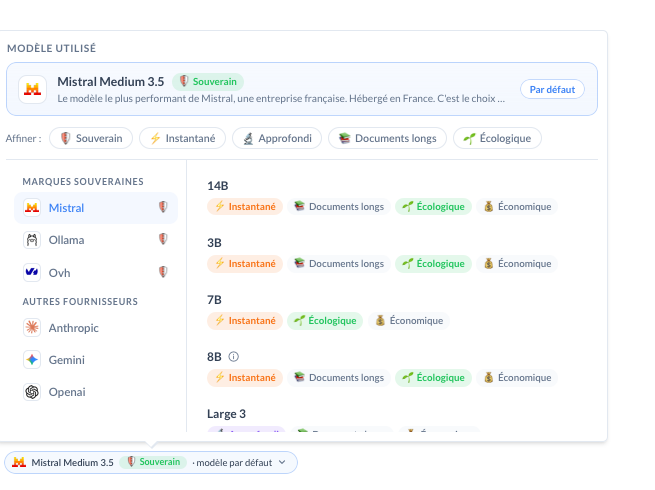Click the Économique tag under 7B
Image resolution: width=655 pixels, height=490 pixels.
(409, 320)
